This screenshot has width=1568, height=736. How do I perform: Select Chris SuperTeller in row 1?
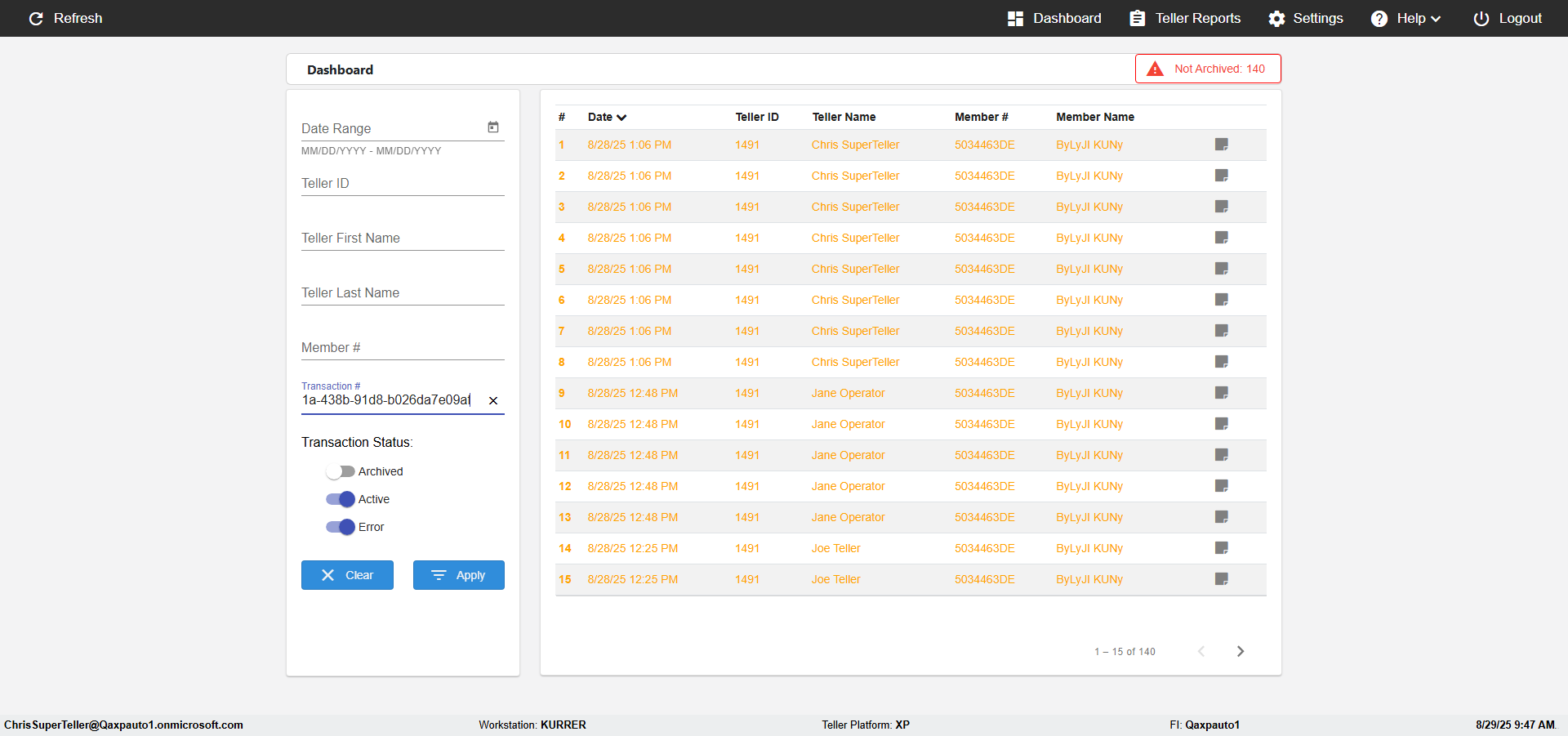pyautogui.click(x=855, y=145)
